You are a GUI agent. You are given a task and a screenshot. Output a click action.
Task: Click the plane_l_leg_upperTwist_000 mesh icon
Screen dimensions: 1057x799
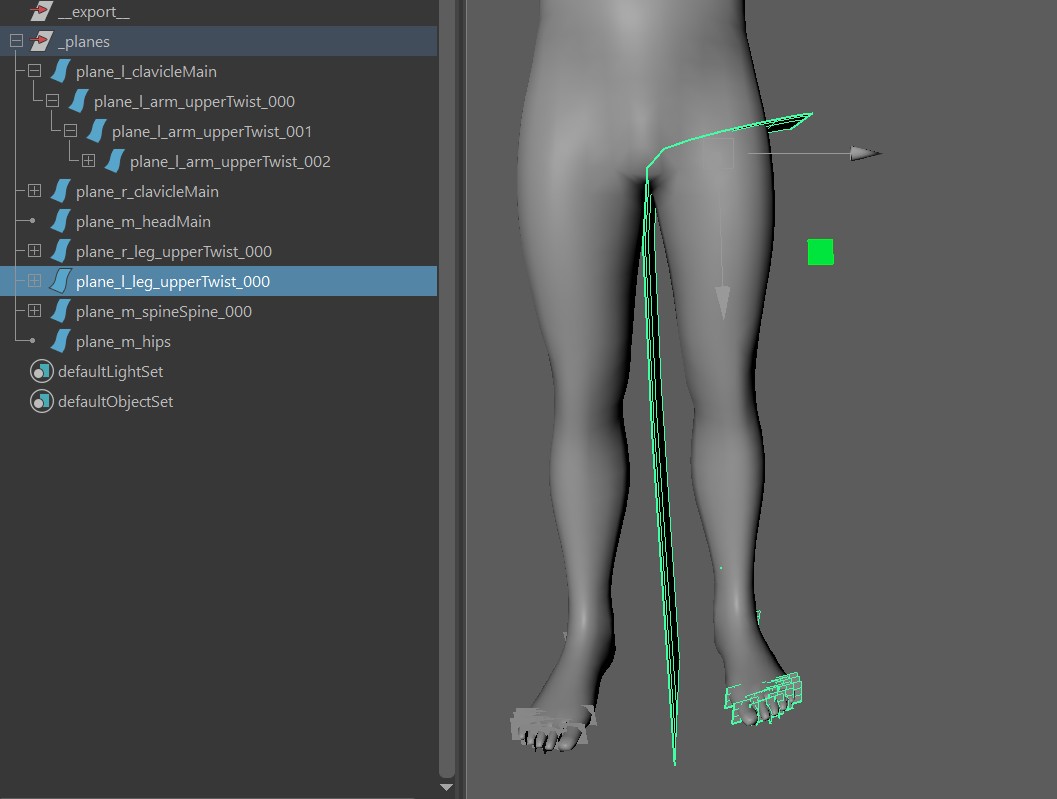[61, 281]
